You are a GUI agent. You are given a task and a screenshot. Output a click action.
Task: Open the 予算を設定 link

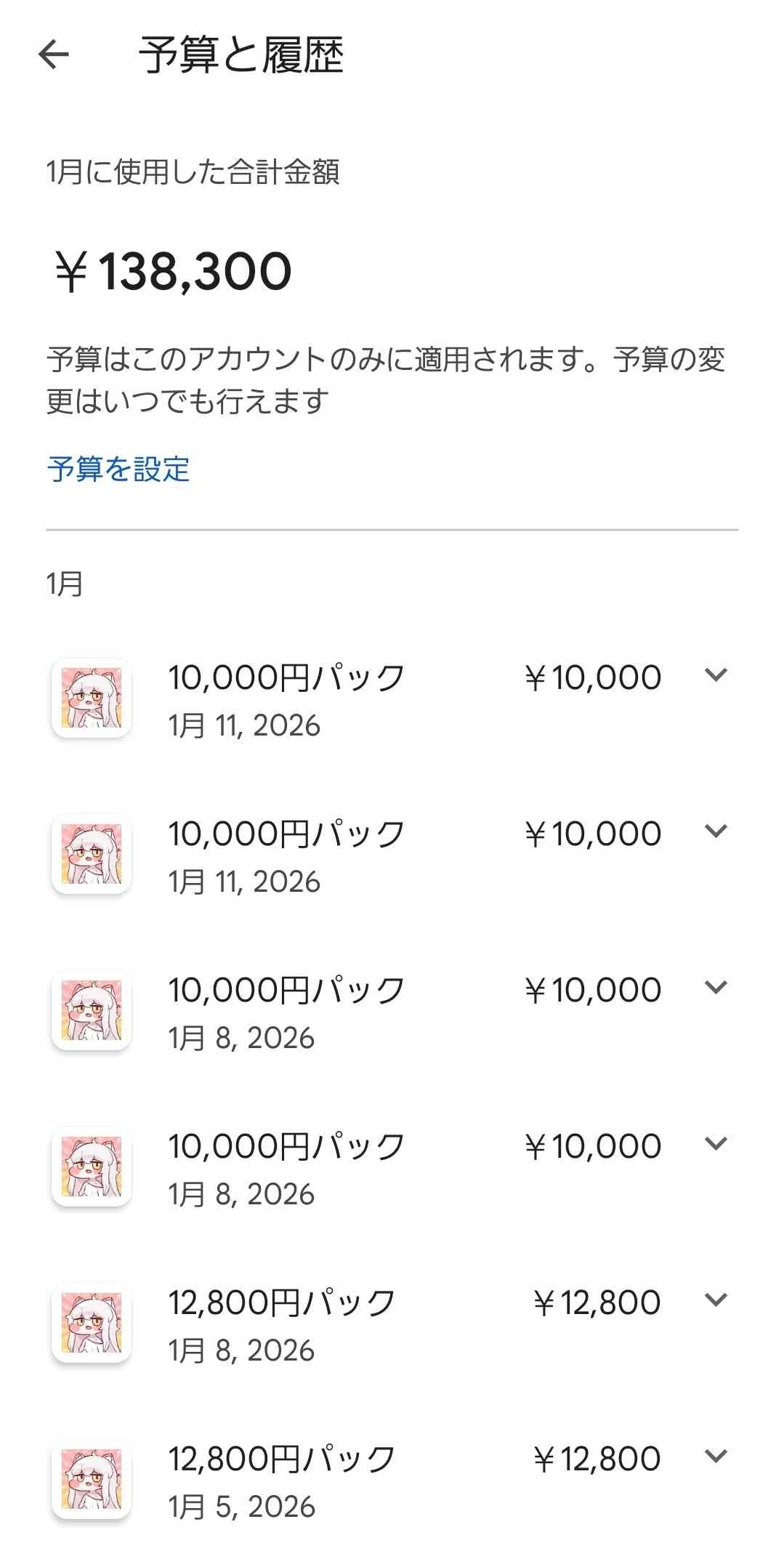pyautogui.click(x=118, y=469)
